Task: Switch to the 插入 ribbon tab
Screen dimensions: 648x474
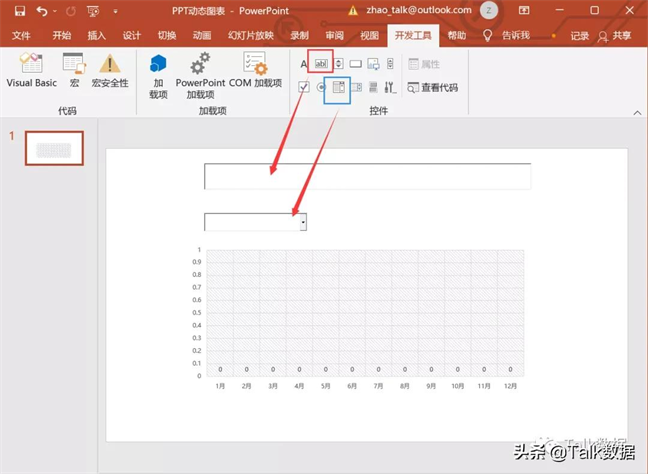Action: [x=97, y=35]
